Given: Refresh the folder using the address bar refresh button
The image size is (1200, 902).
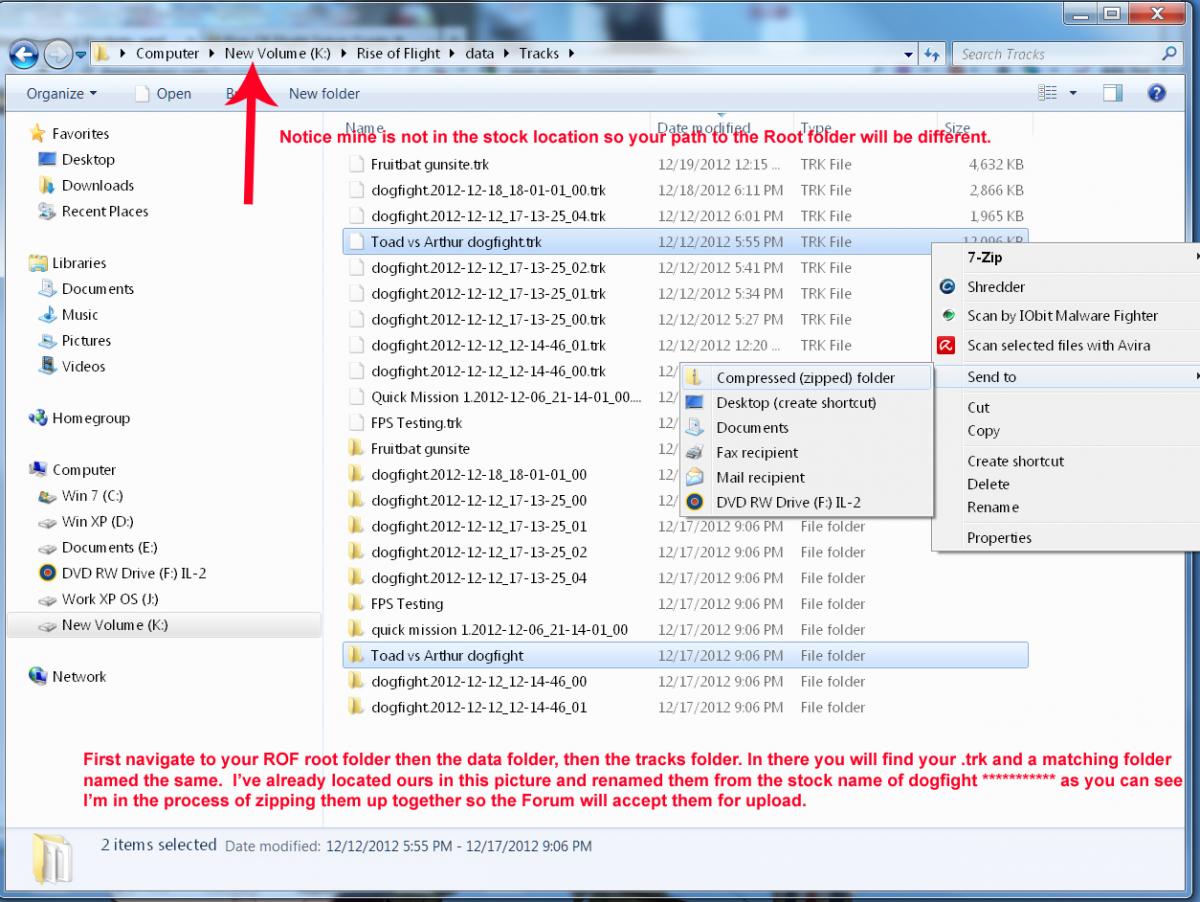Looking at the screenshot, I should [x=932, y=54].
